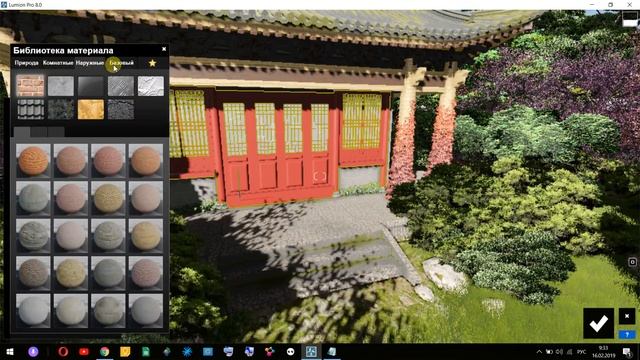Open the concrete material category
The height and width of the screenshot is (360, 640).
pyautogui.click(x=60, y=86)
